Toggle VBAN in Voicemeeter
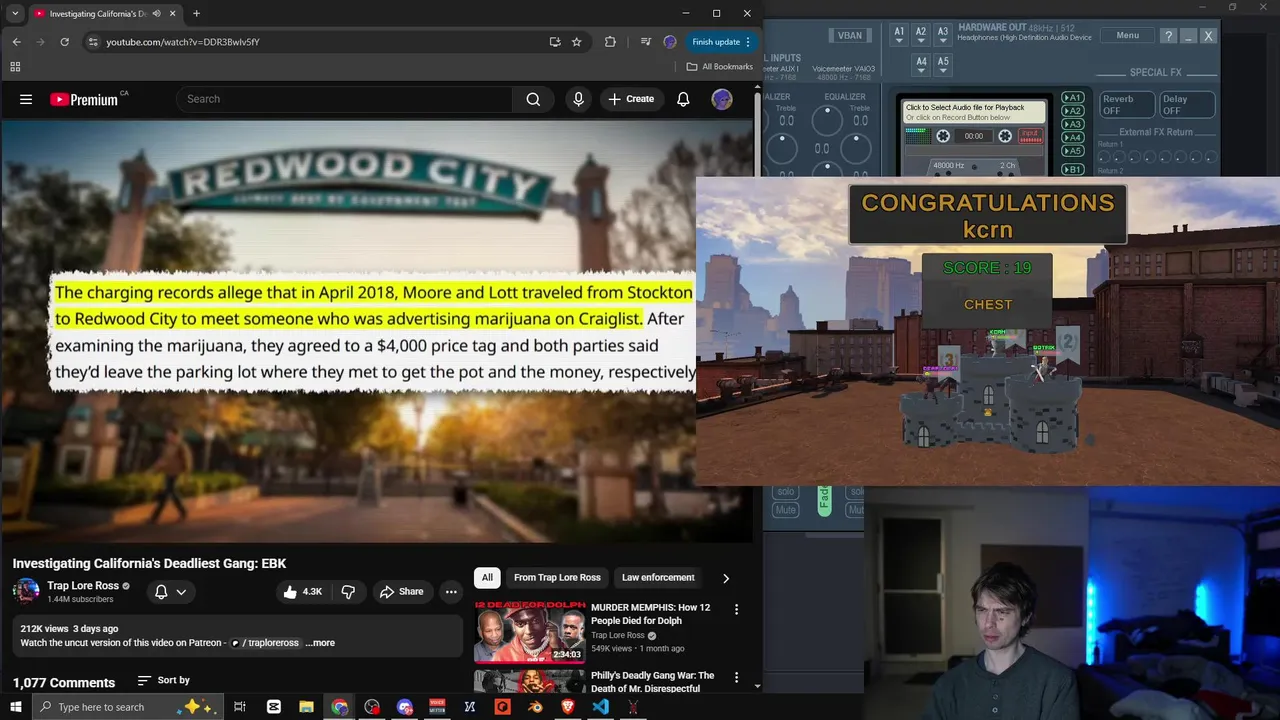The width and height of the screenshot is (1280, 720). [850, 36]
